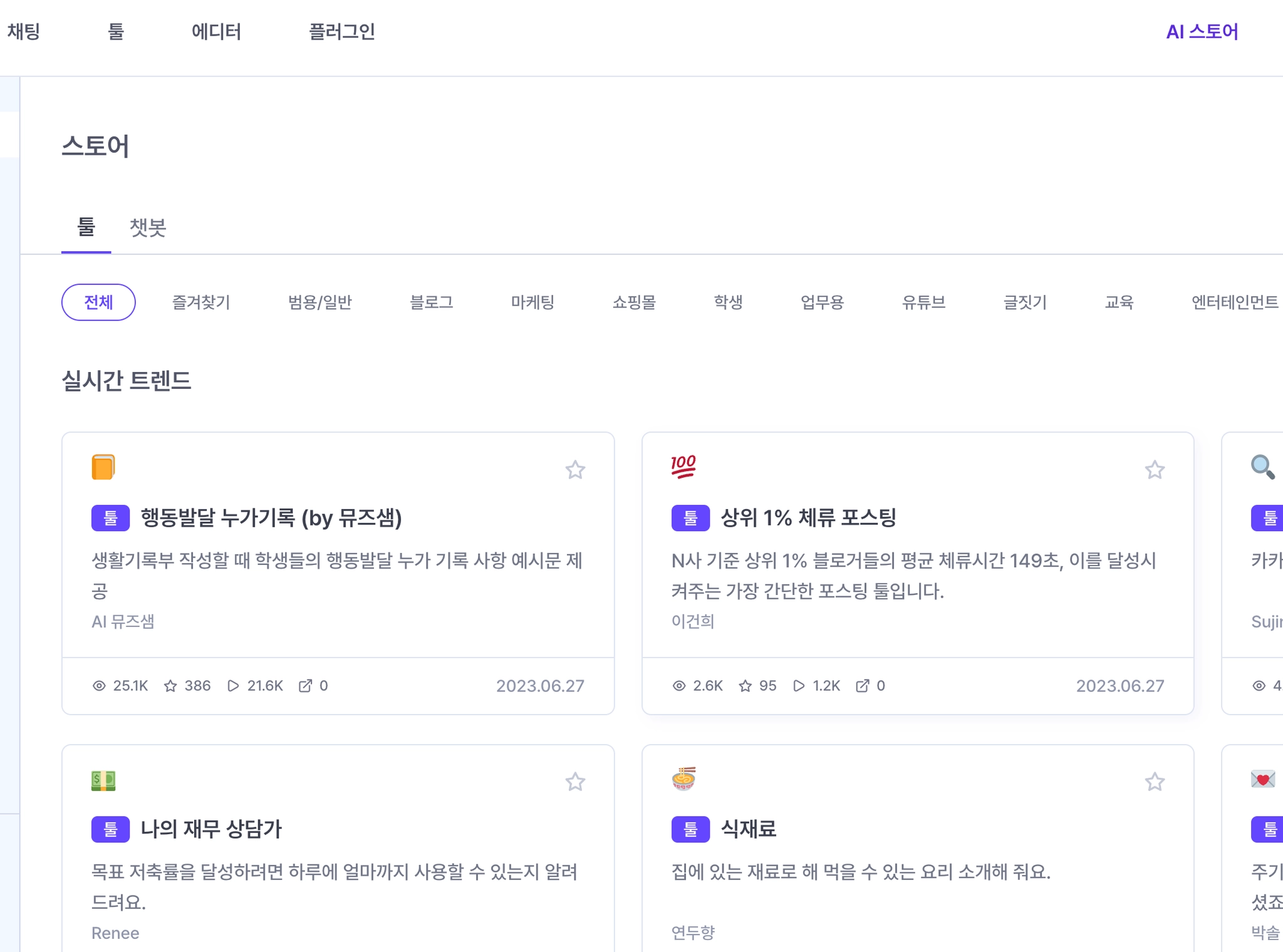Select the 전체 category filter
Image resolution: width=1283 pixels, height=952 pixels.
[98, 303]
